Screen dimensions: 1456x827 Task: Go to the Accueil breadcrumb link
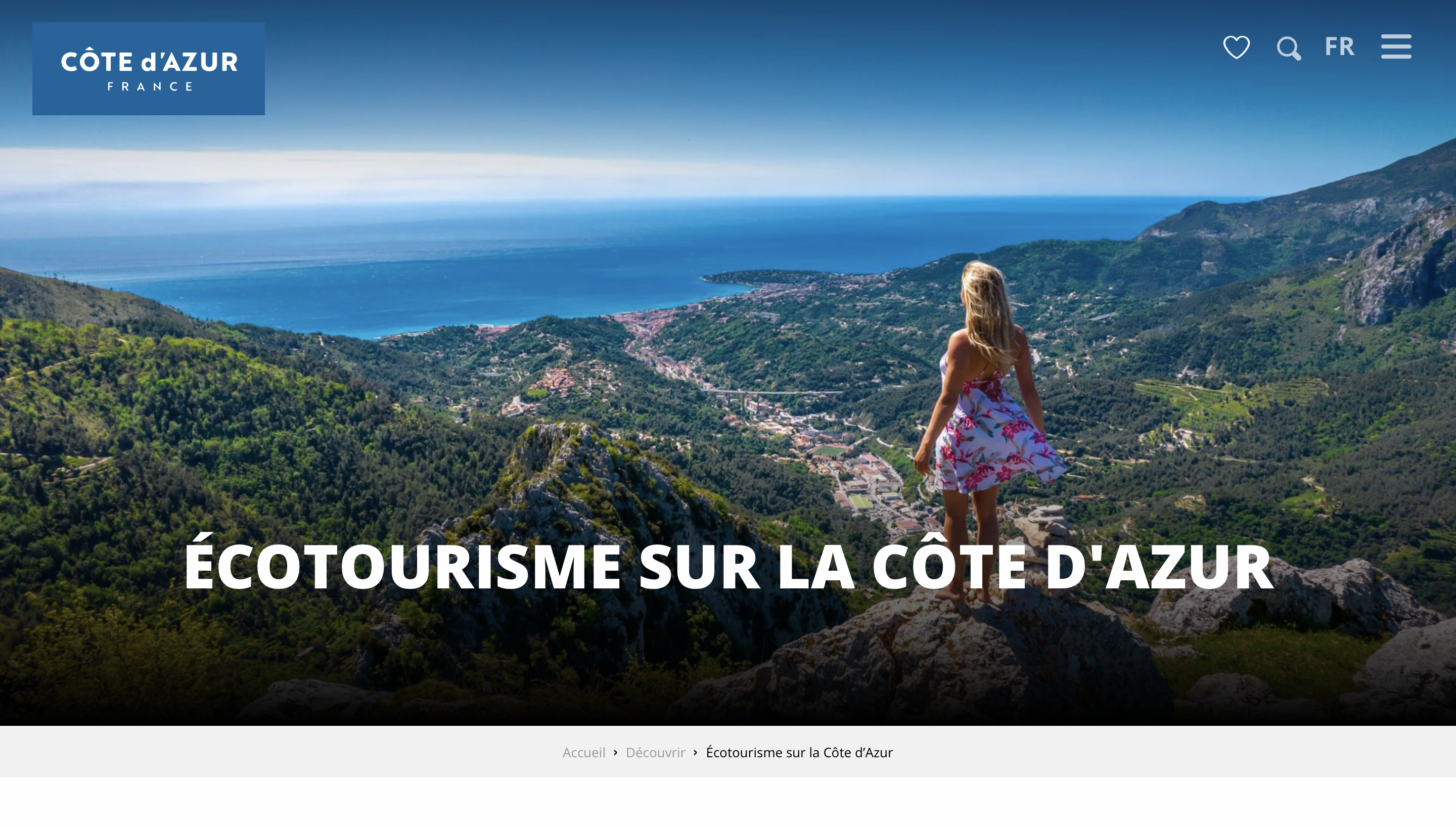pos(583,752)
